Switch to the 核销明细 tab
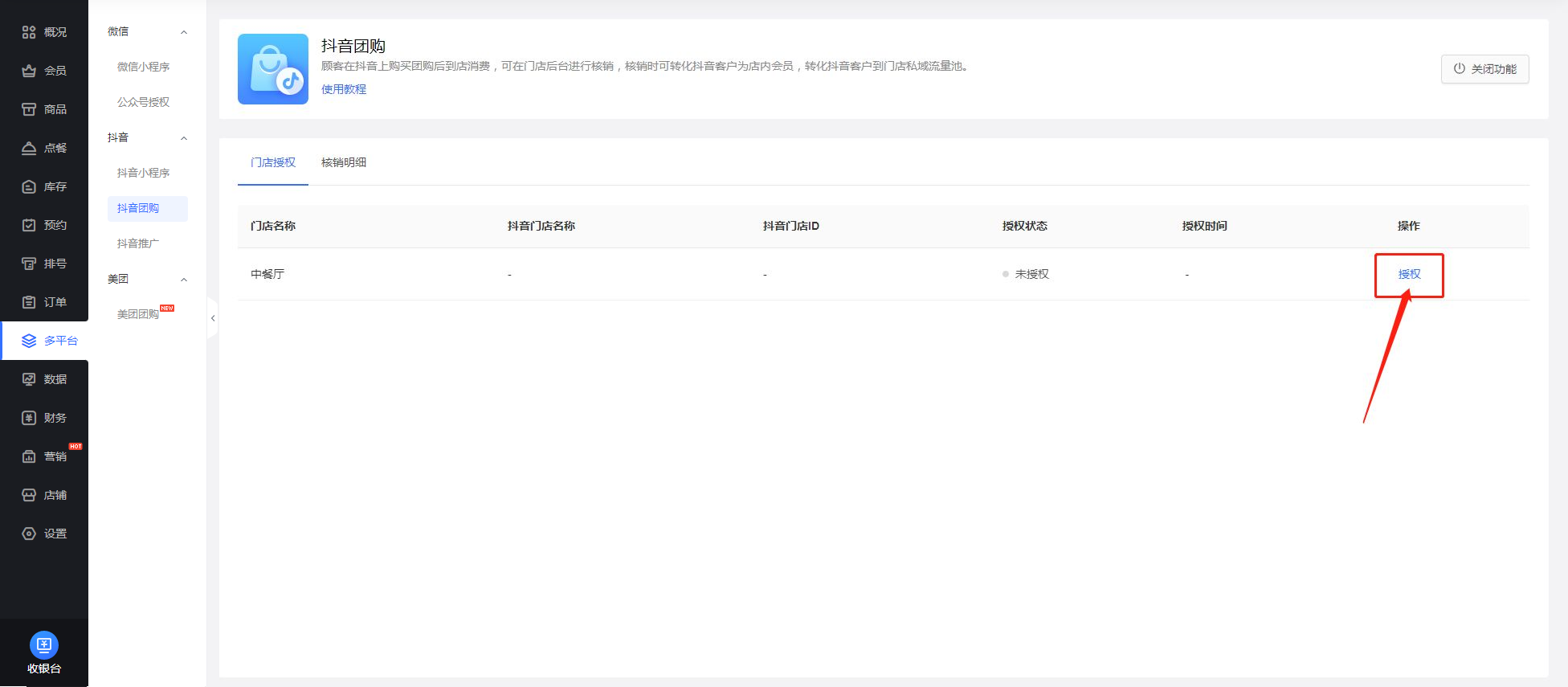The height and width of the screenshot is (687, 1568). coord(344,162)
